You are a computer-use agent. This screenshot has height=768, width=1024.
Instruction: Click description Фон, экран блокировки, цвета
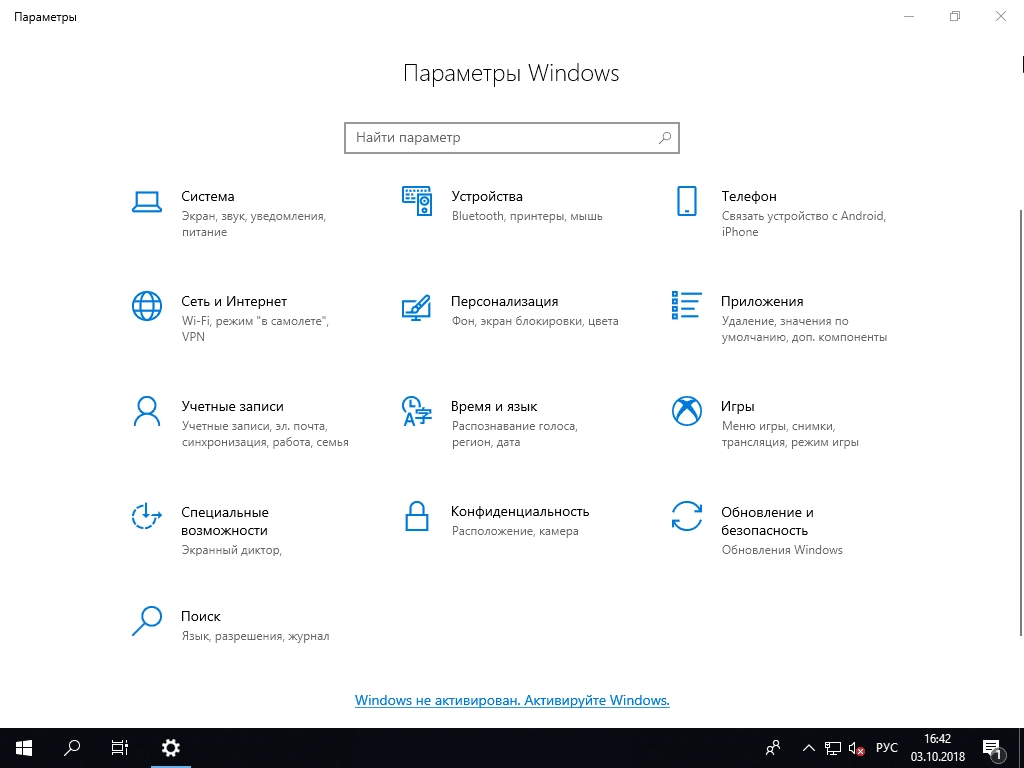535,321
